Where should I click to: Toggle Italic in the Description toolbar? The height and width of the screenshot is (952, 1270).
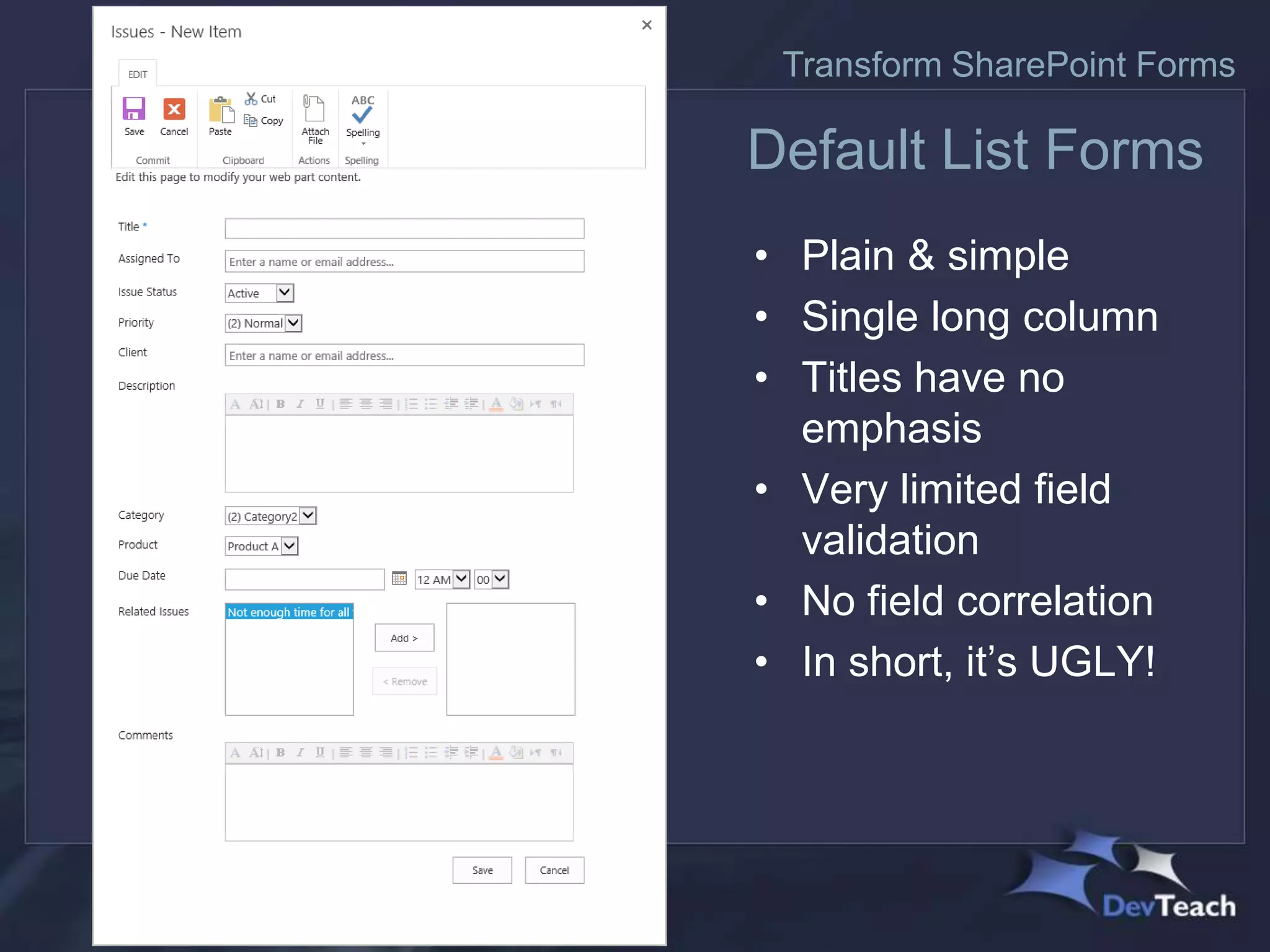(x=300, y=404)
